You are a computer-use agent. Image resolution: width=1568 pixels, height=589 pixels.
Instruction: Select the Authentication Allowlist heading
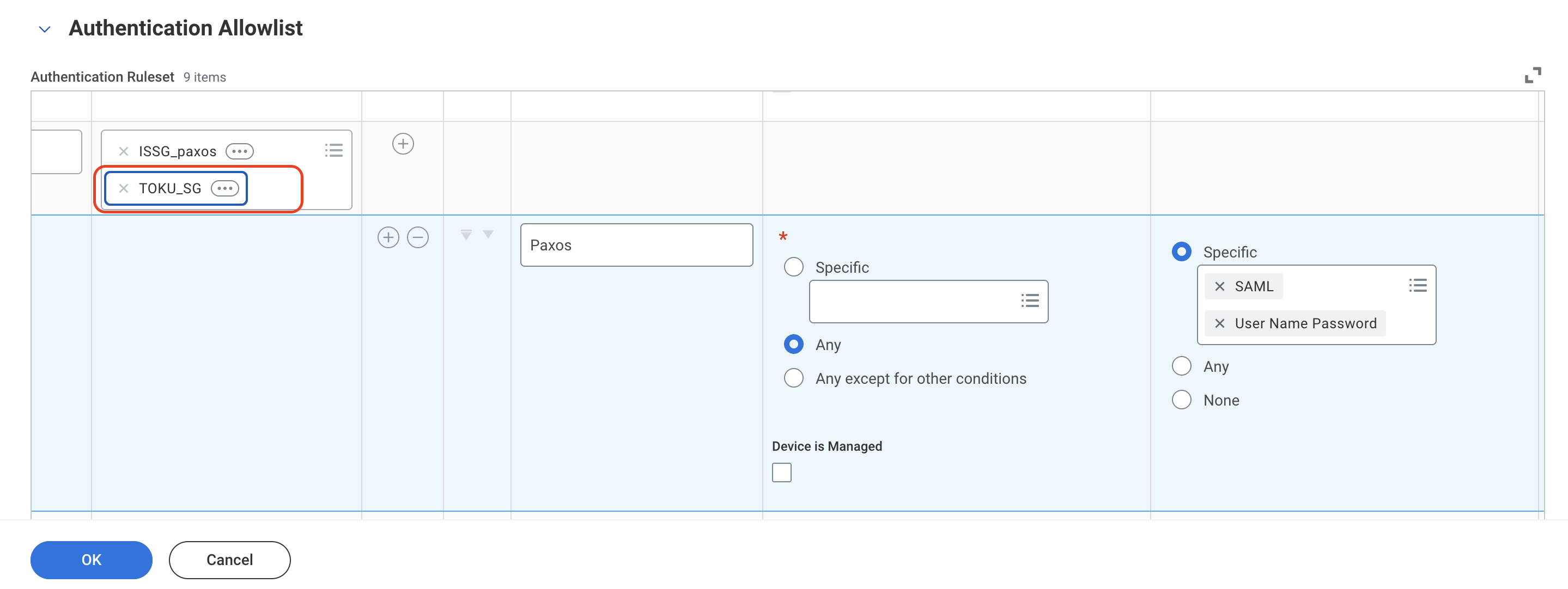point(186,28)
